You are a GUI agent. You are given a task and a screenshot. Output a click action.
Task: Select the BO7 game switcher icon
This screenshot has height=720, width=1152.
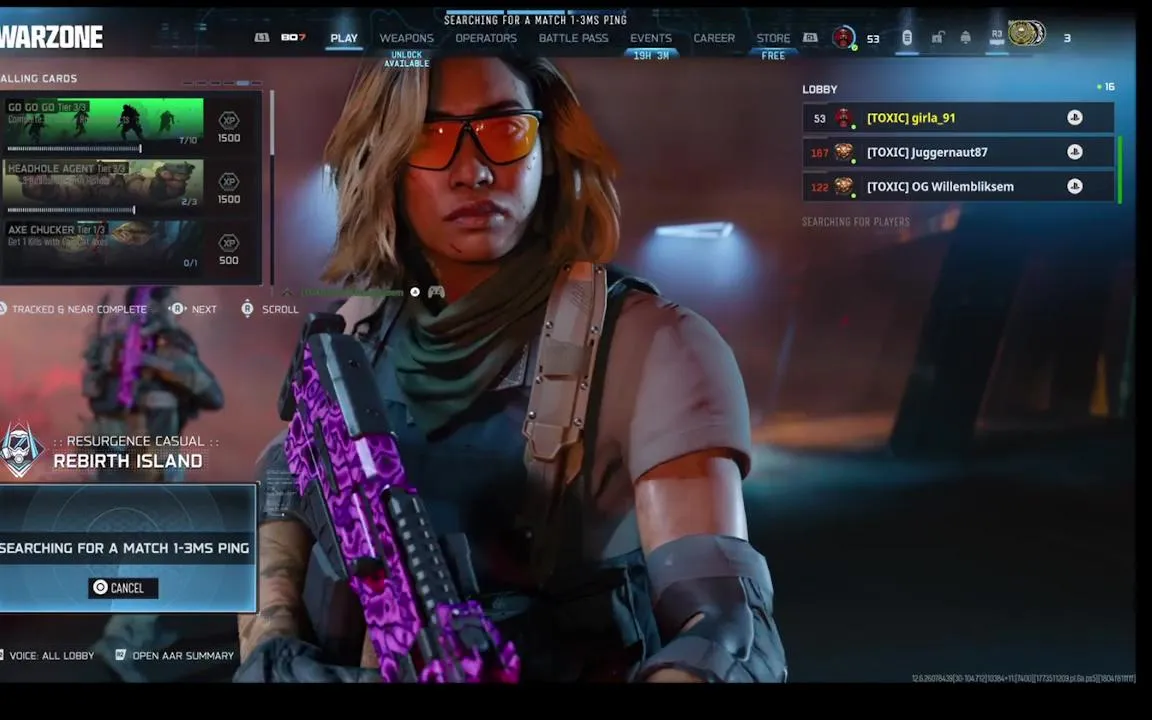pos(293,37)
